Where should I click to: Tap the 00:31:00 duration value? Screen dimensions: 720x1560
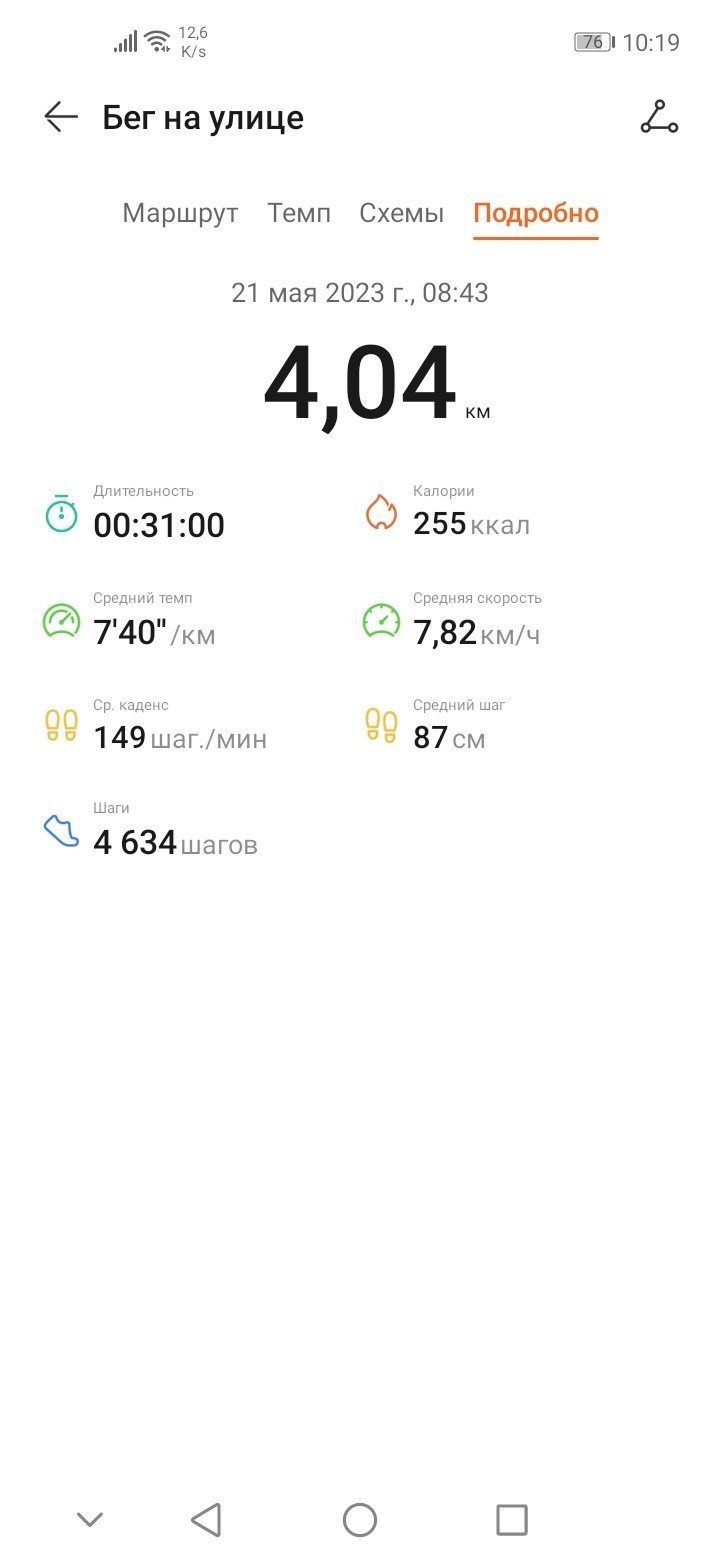159,525
